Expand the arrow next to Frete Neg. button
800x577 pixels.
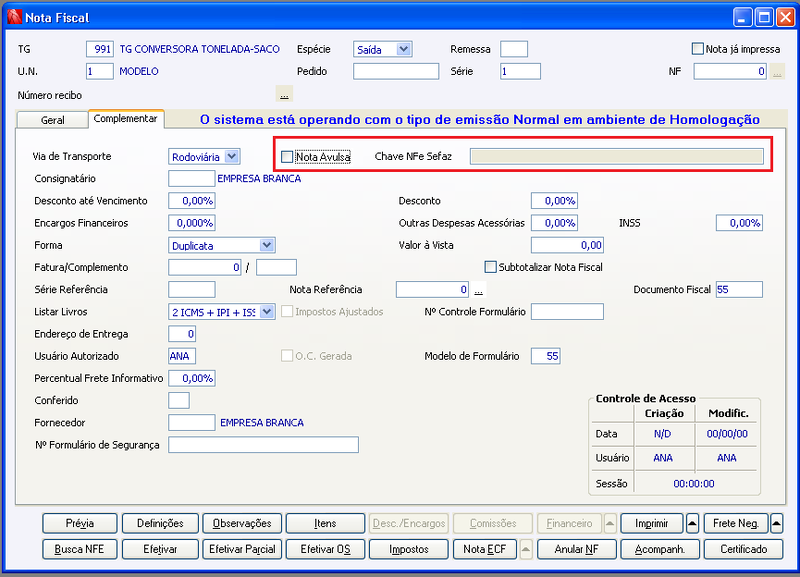tap(776, 523)
